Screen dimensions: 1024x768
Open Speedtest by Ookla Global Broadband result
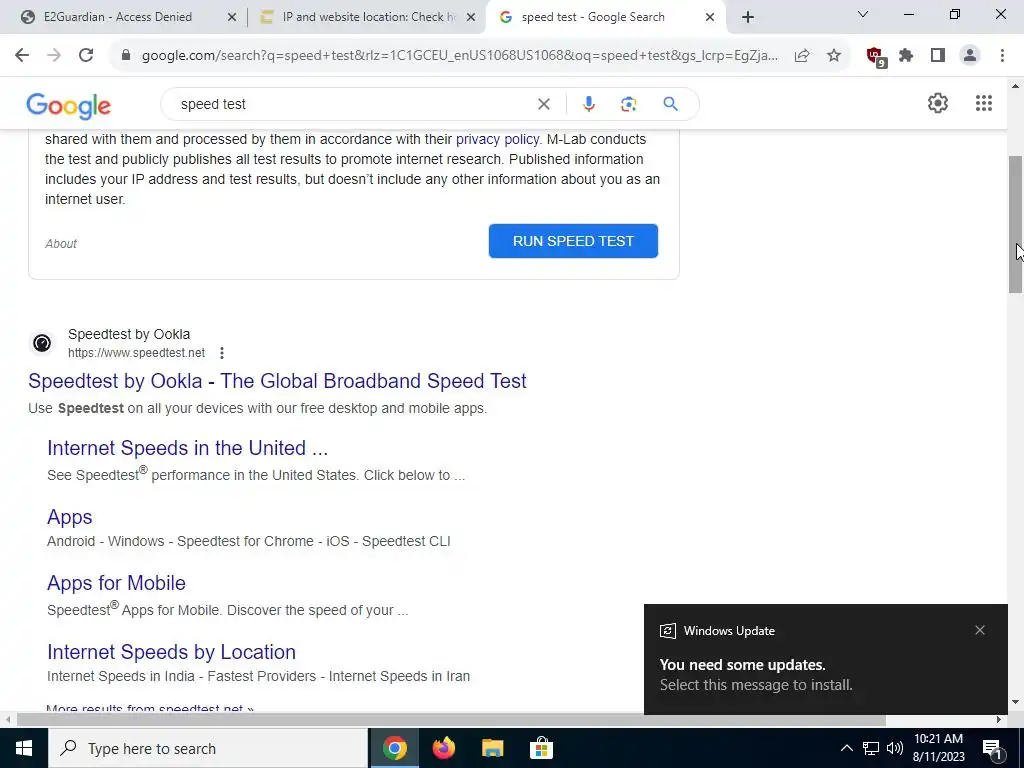pyautogui.click(x=277, y=381)
